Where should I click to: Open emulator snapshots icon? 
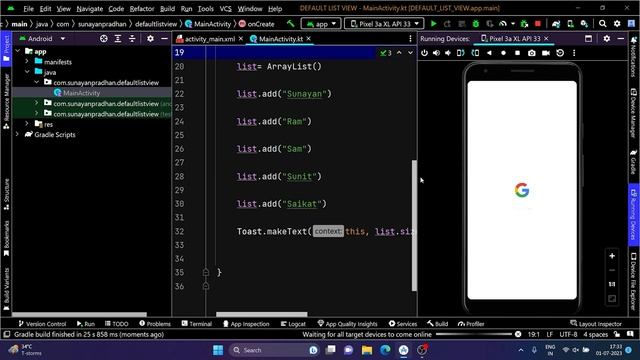[x=560, y=53]
